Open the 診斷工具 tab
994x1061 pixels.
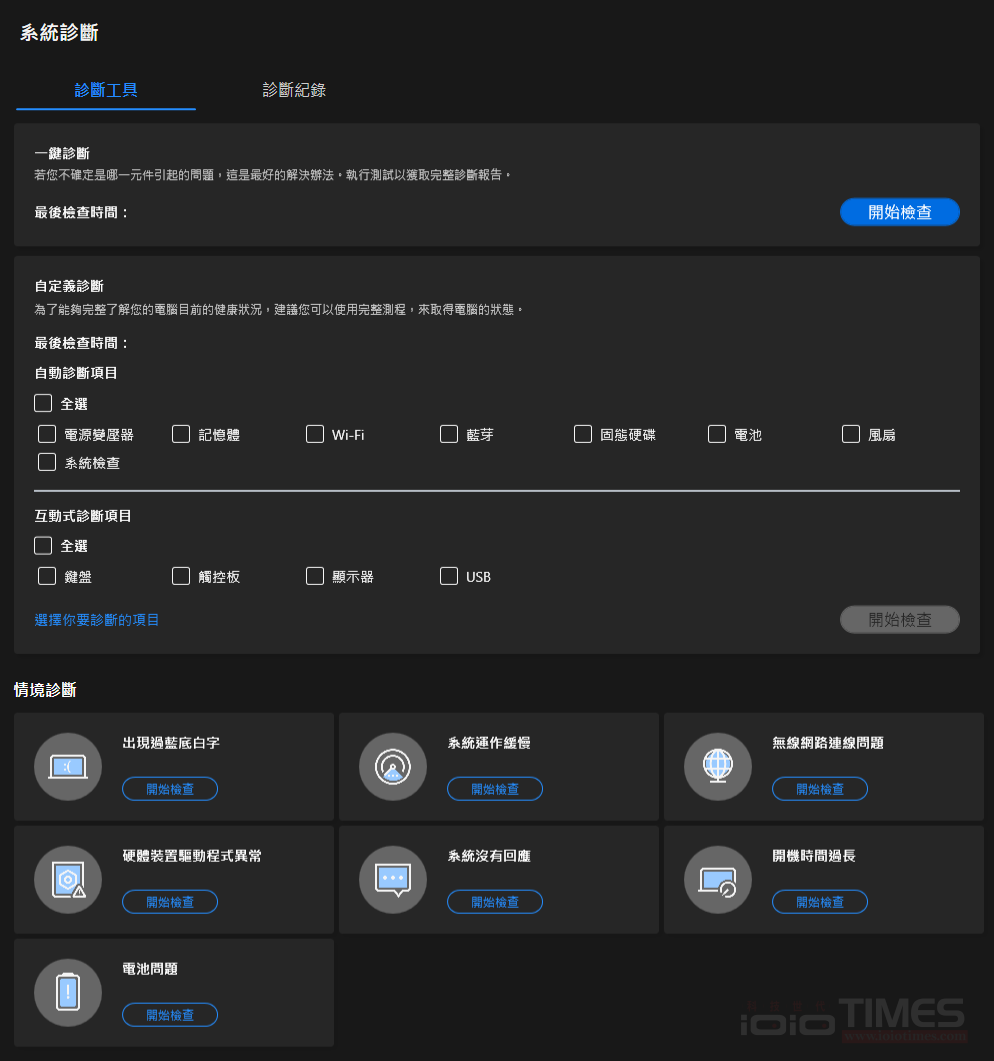106,90
